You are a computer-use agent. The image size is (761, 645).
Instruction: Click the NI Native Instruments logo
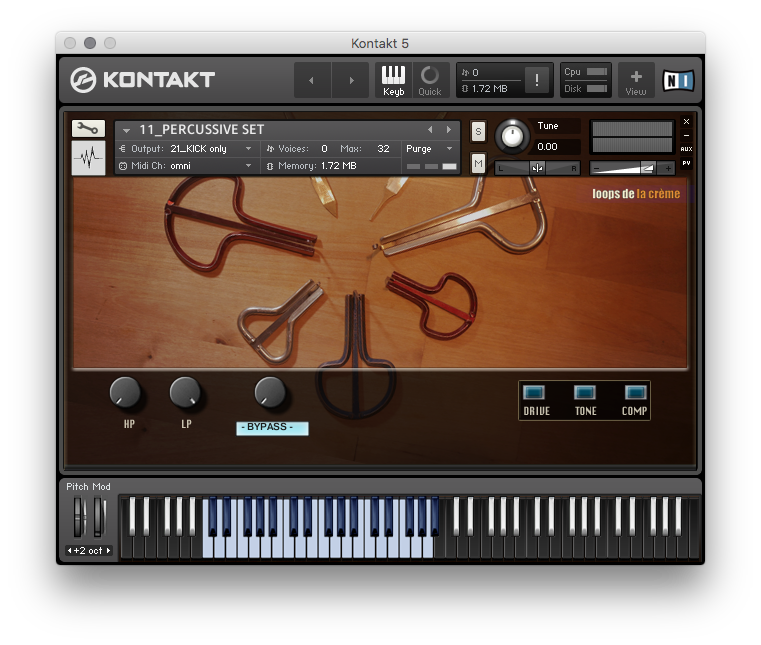coord(678,81)
